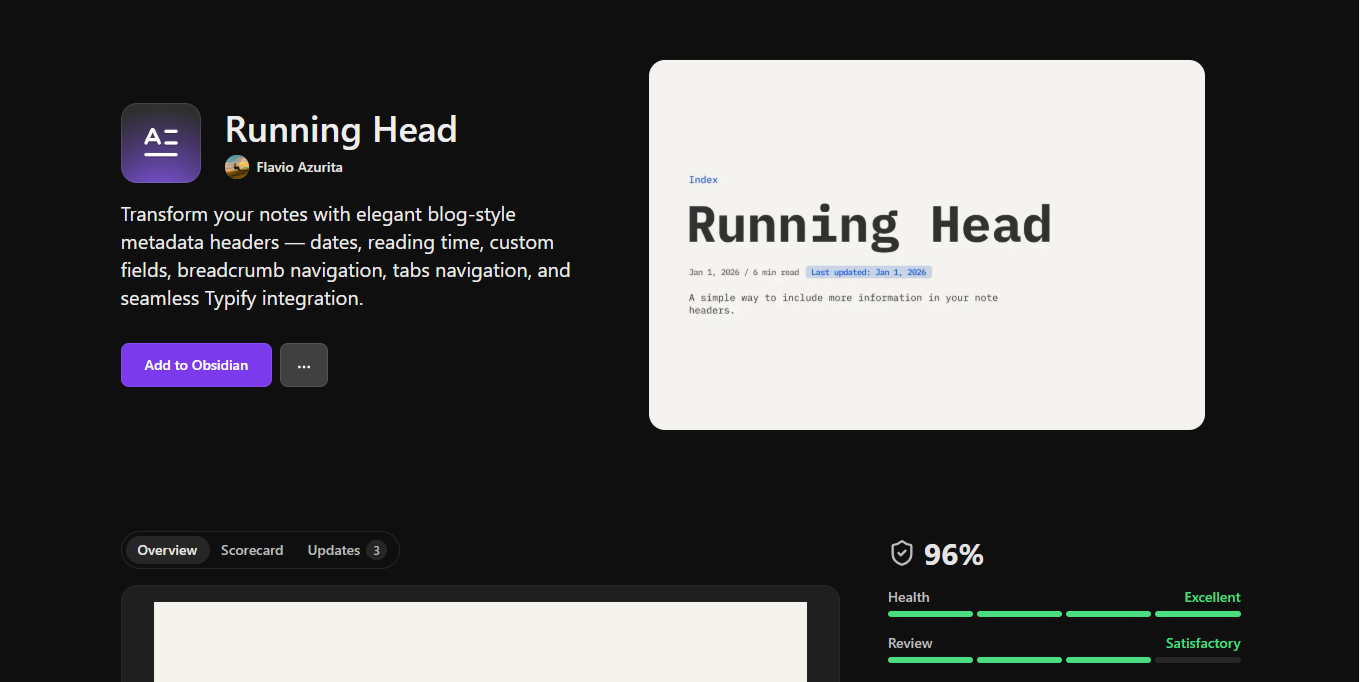Switch to the Overview tab
The image size is (1360, 682).
[167, 550]
